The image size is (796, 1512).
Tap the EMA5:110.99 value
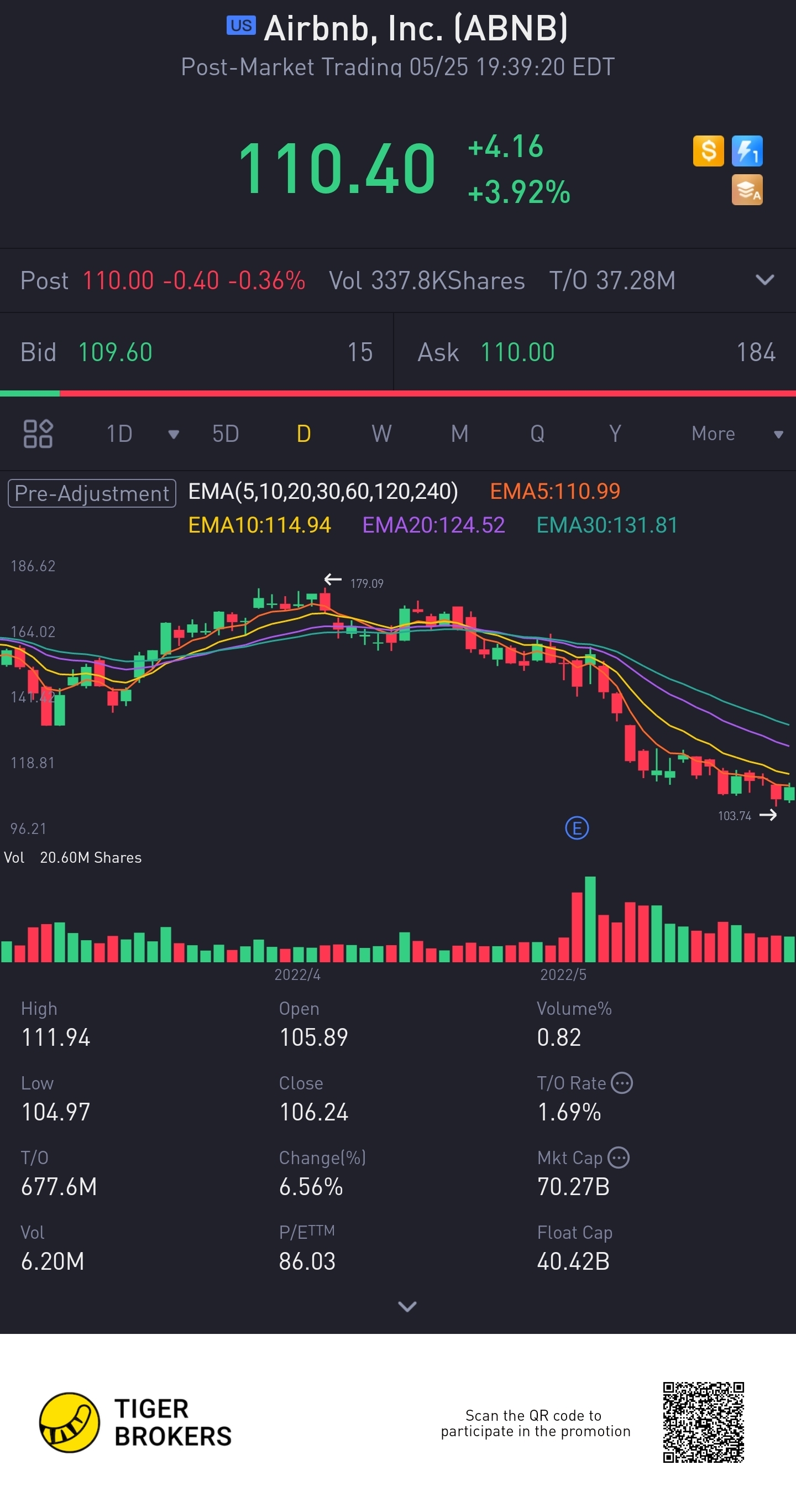(x=555, y=491)
